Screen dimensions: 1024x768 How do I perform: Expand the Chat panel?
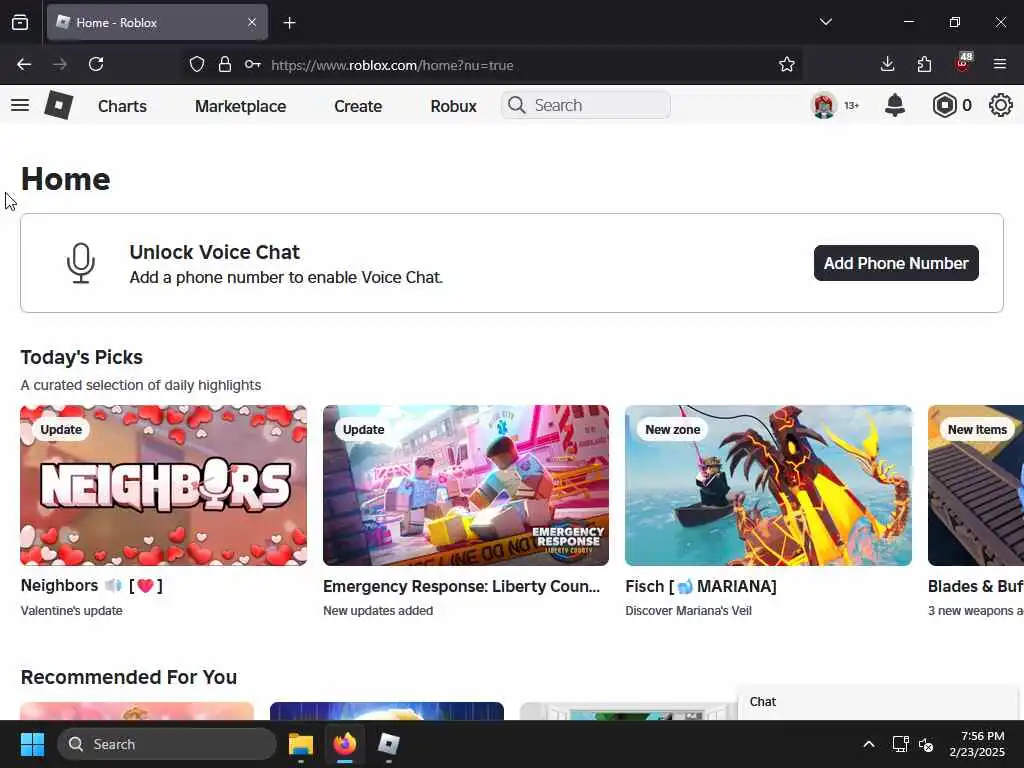click(878, 702)
